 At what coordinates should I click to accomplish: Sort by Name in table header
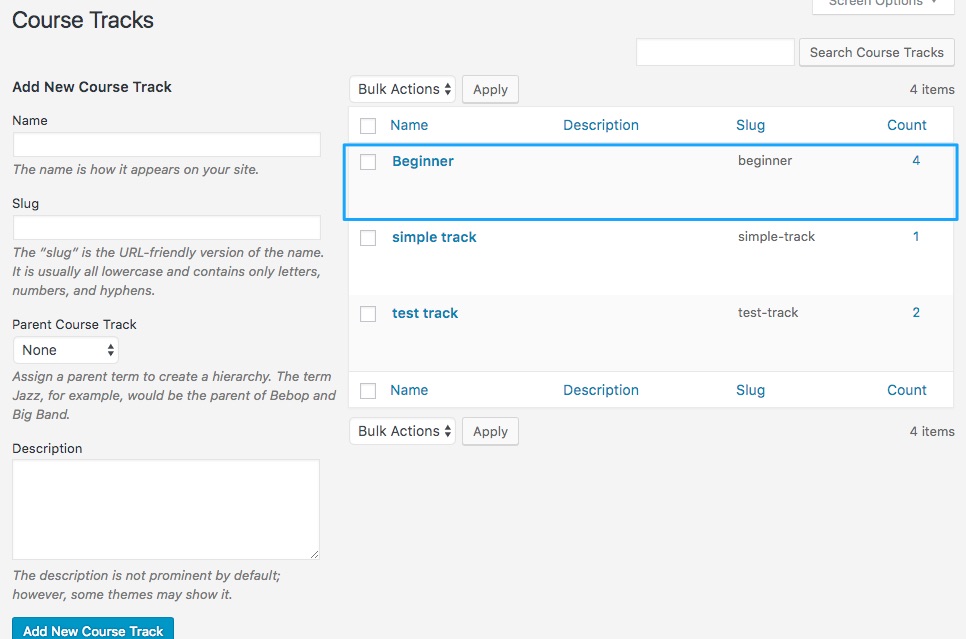409,125
